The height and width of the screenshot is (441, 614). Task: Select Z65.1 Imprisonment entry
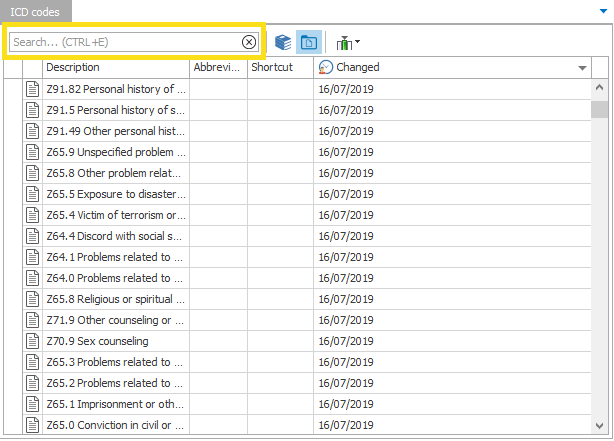115,404
